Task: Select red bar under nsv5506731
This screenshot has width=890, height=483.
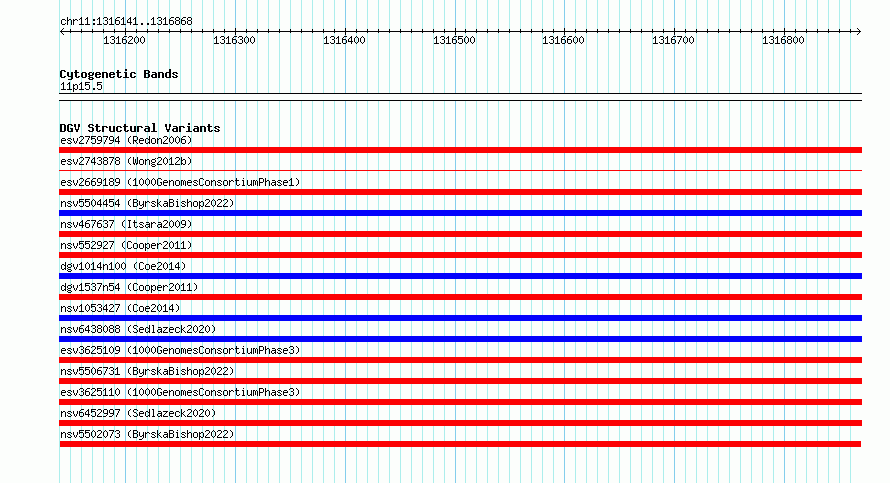Action: 460,381
